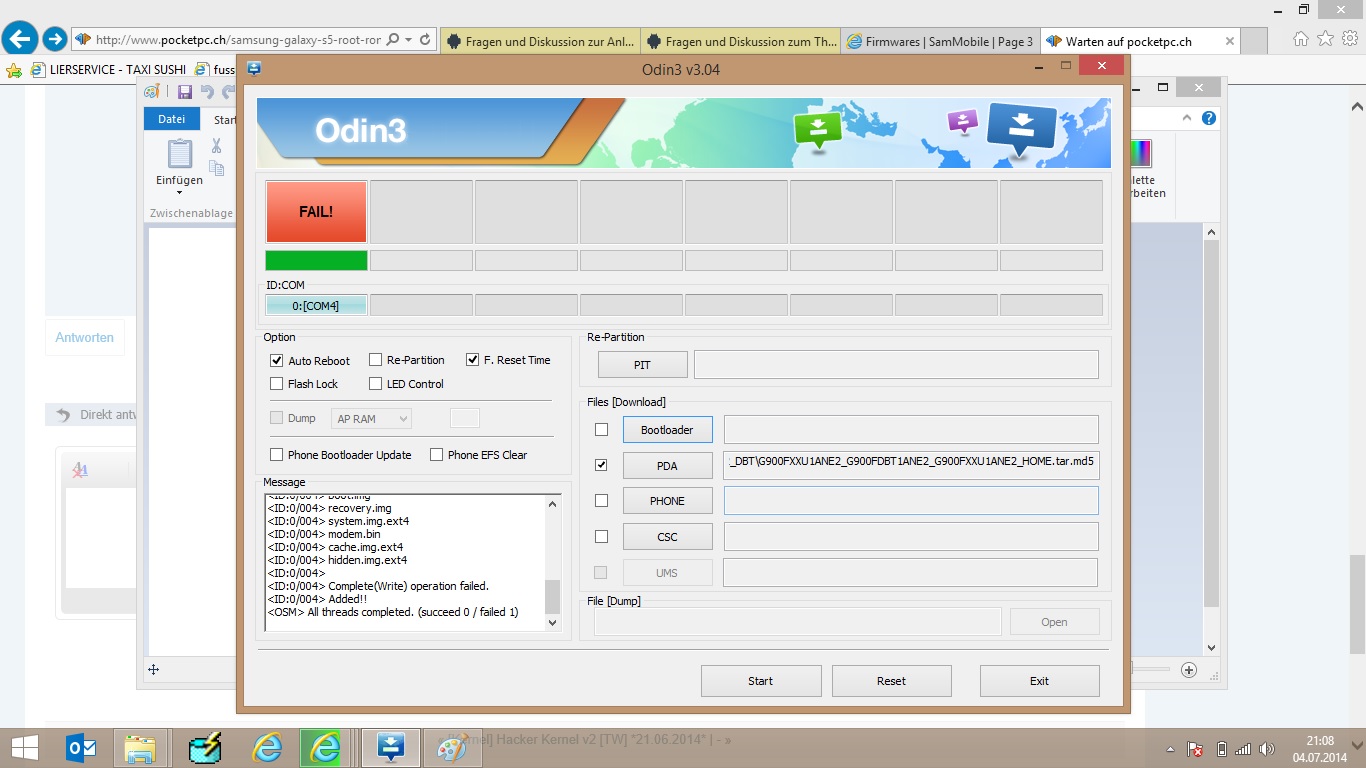Screen dimensions: 1366x768
Task: Go back in Internet Explorer
Action: pyautogui.click(x=20, y=39)
